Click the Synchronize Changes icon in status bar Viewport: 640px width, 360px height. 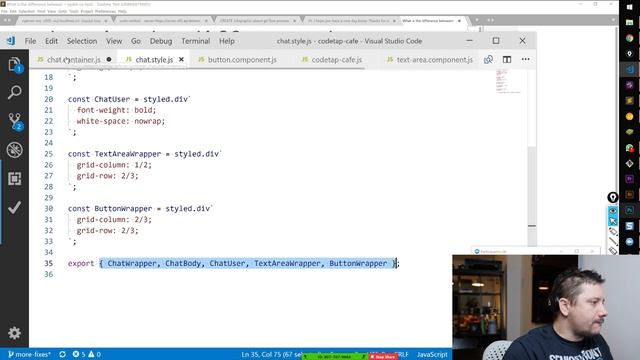point(62,354)
